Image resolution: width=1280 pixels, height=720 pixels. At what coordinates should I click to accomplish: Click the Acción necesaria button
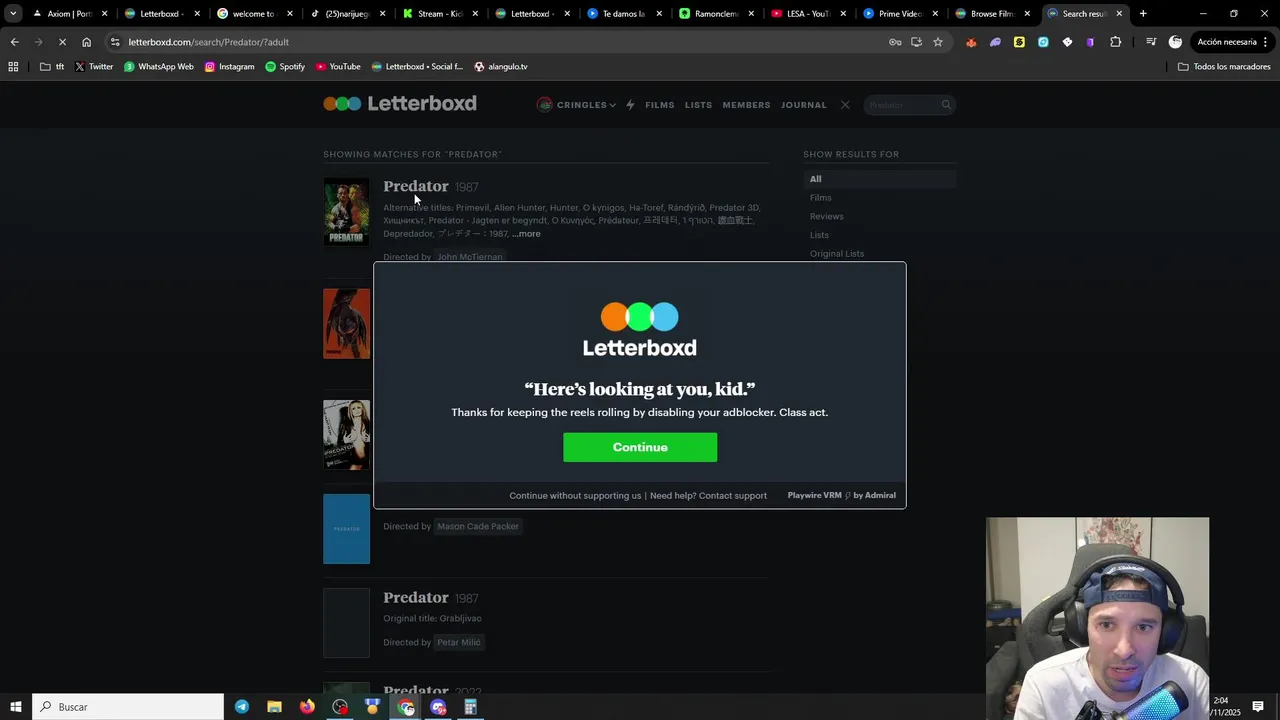pos(1227,42)
